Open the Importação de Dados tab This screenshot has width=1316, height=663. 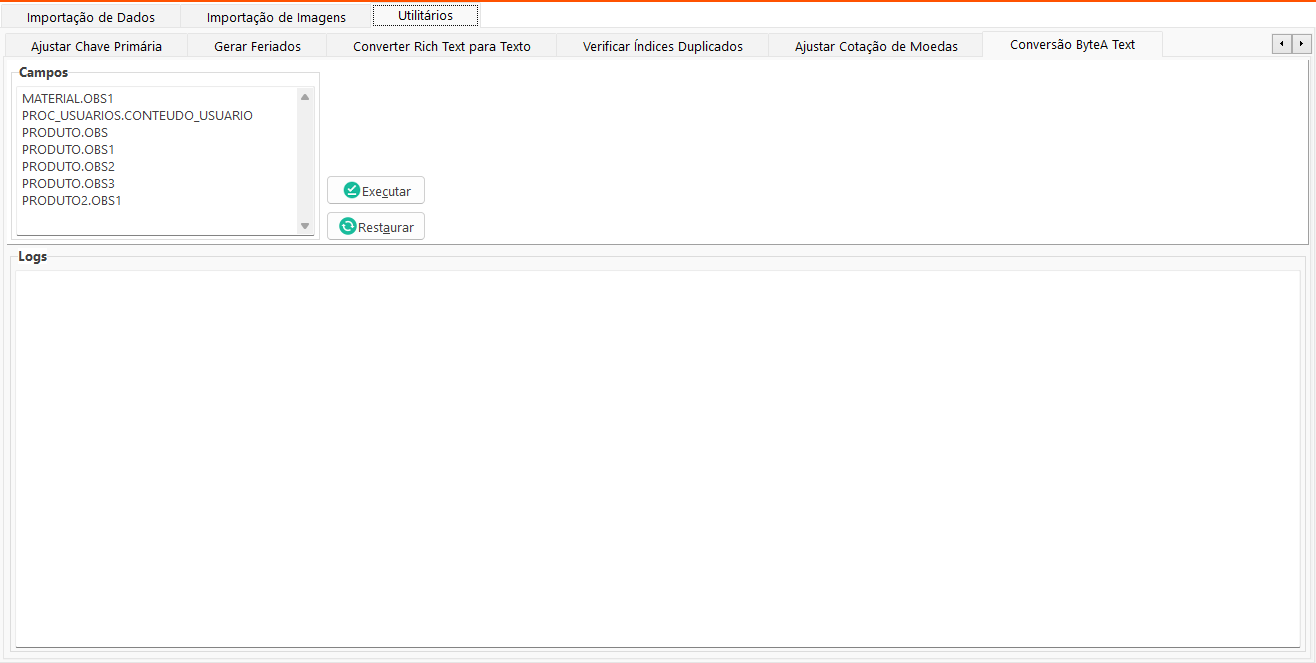(x=91, y=17)
